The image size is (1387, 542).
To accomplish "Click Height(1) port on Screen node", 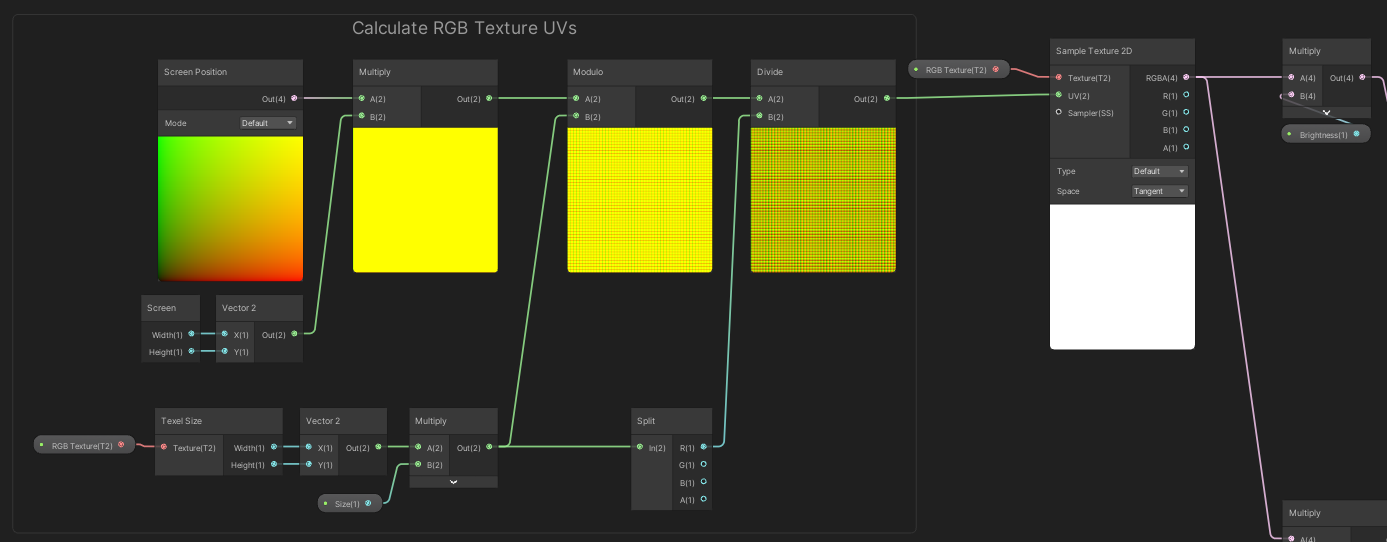I will [191, 351].
